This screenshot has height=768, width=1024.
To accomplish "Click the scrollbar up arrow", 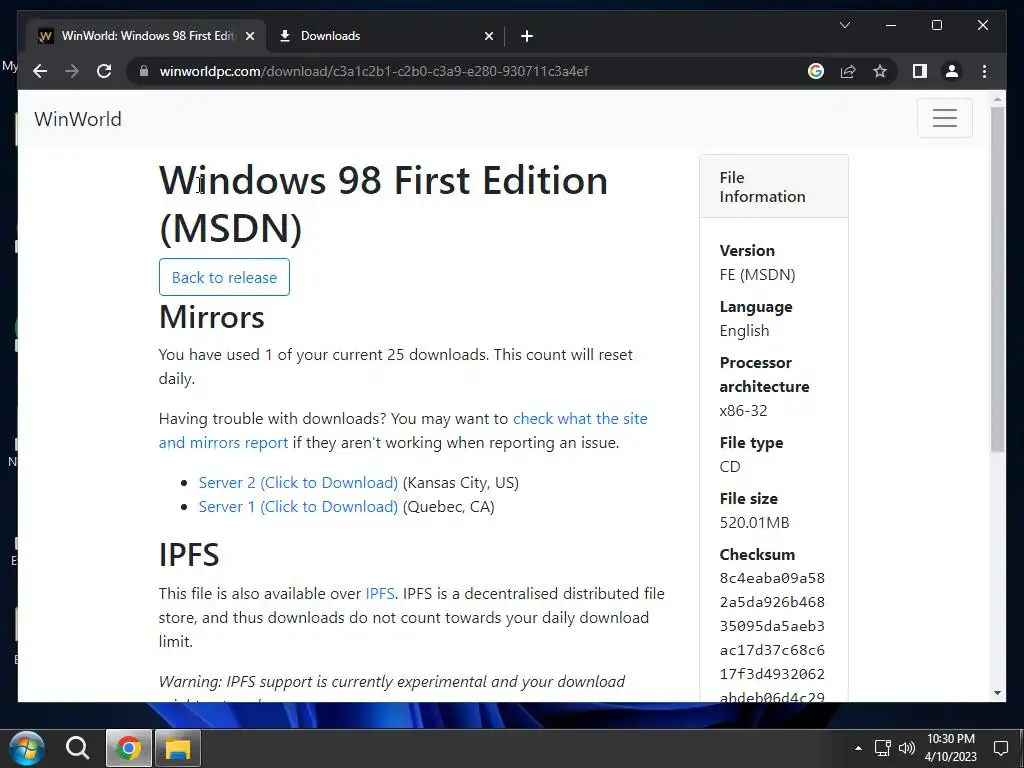I will pyautogui.click(x=997, y=100).
